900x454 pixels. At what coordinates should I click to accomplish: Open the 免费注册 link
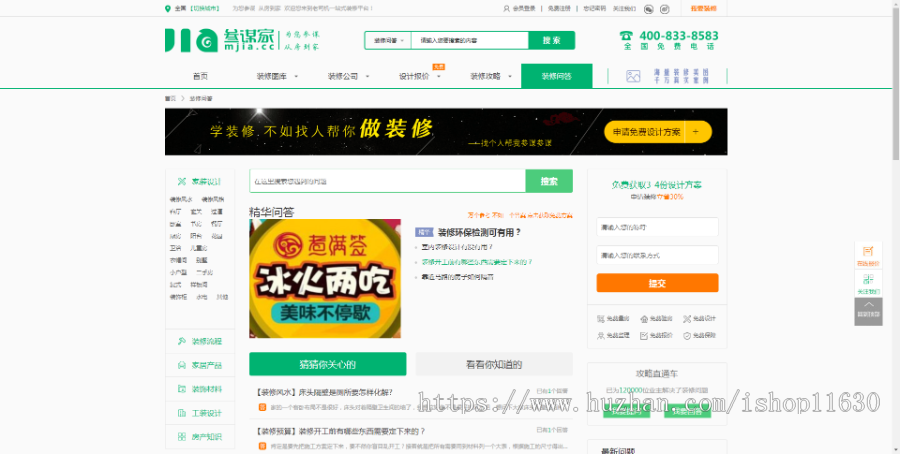click(x=559, y=9)
